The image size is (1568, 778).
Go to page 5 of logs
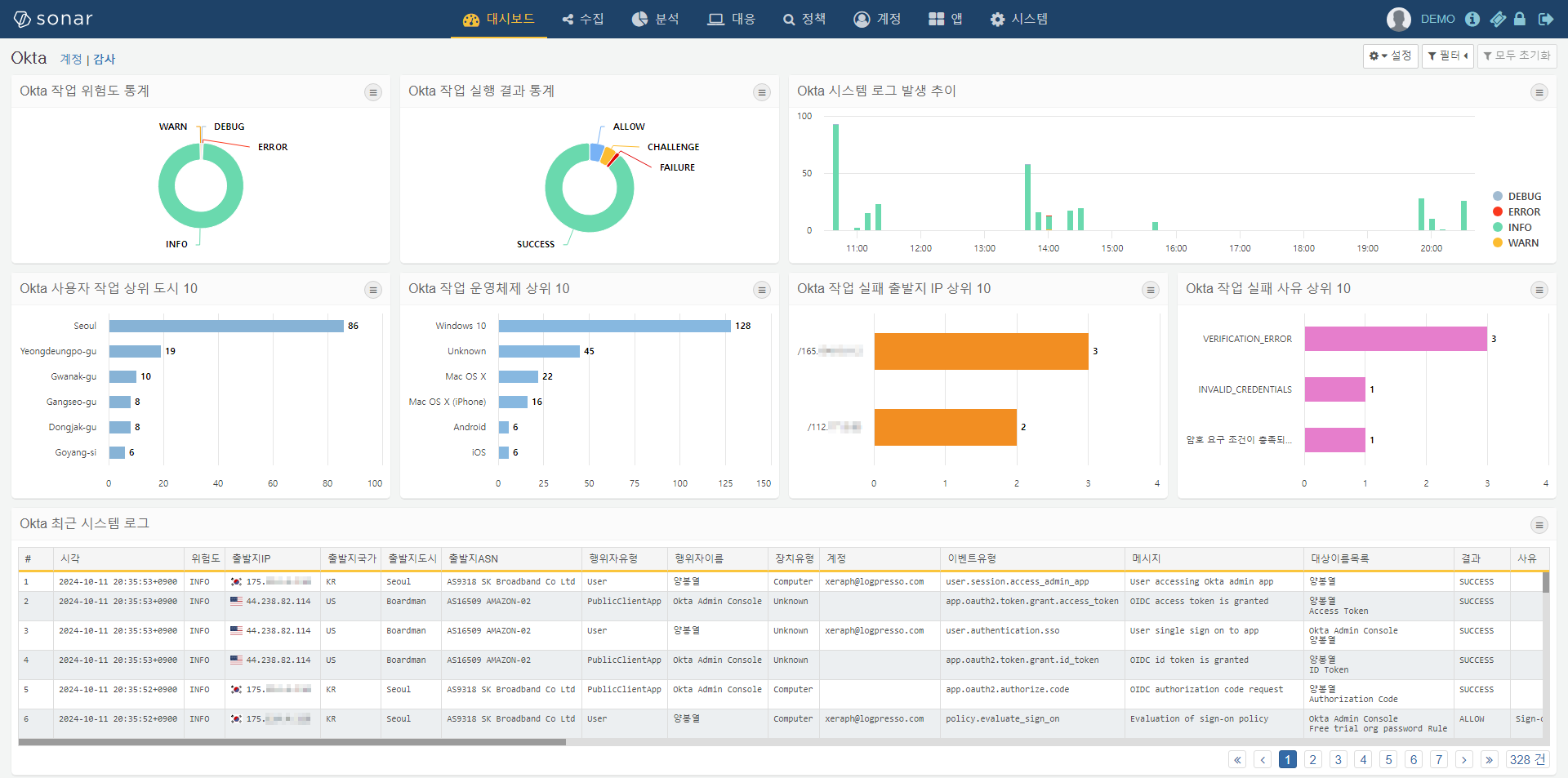(x=1388, y=759)
